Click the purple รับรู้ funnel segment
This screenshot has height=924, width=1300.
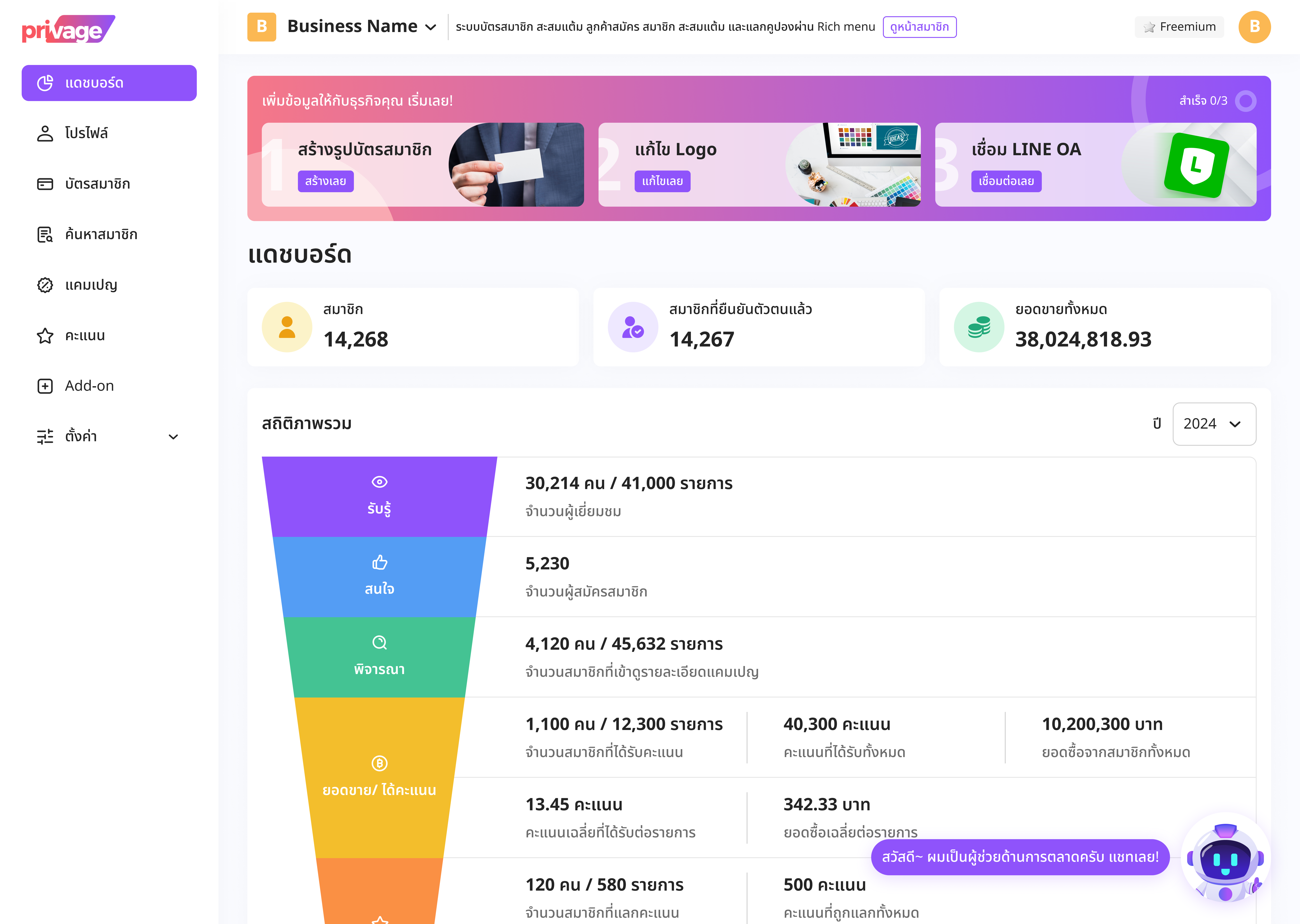coord(380,497)
